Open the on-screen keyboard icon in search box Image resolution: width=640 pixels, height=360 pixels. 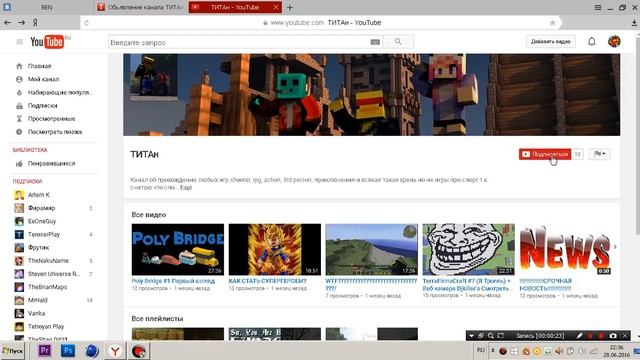(x=375, y=42)
